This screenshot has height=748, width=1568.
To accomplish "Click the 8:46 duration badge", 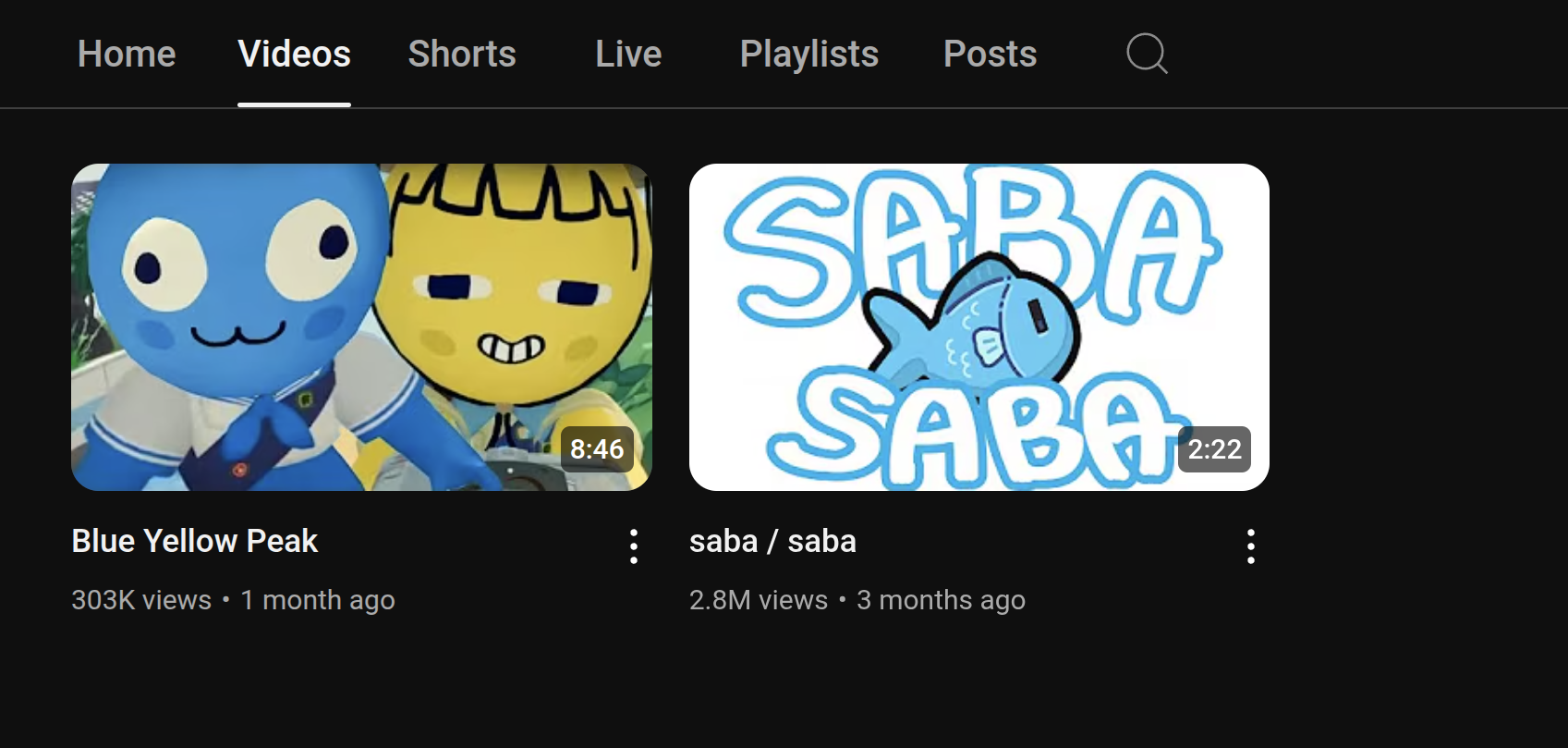I will coord(597,449).
